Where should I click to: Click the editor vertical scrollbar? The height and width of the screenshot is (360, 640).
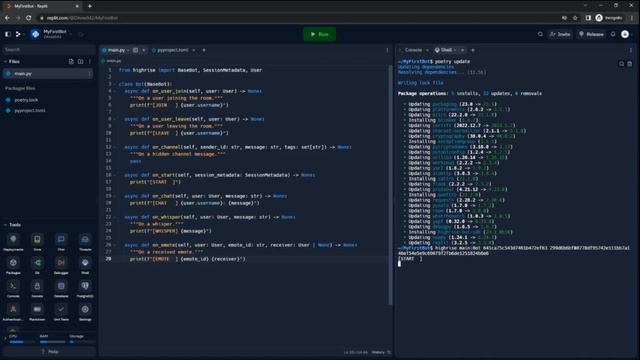[390, 185]
